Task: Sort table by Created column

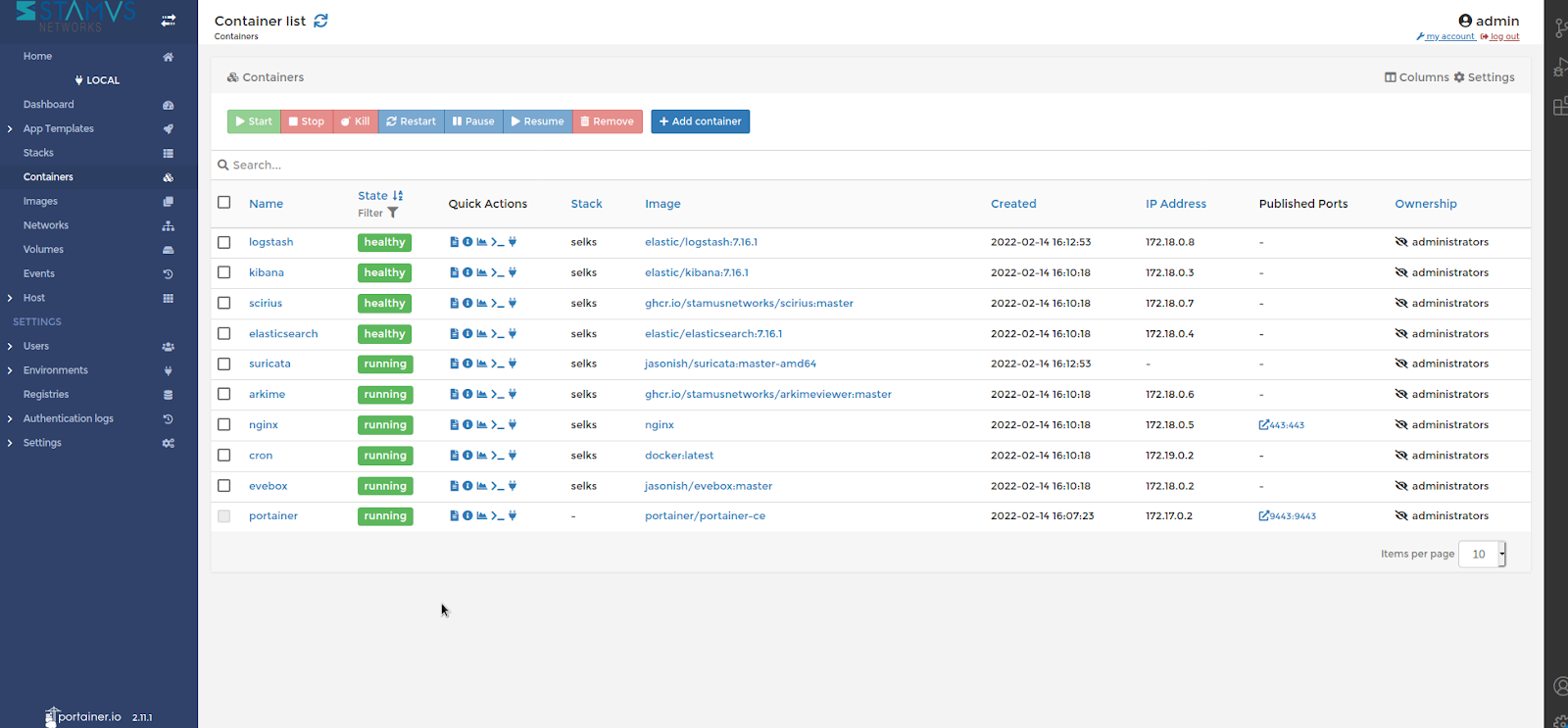Action: coord(1013,204)
